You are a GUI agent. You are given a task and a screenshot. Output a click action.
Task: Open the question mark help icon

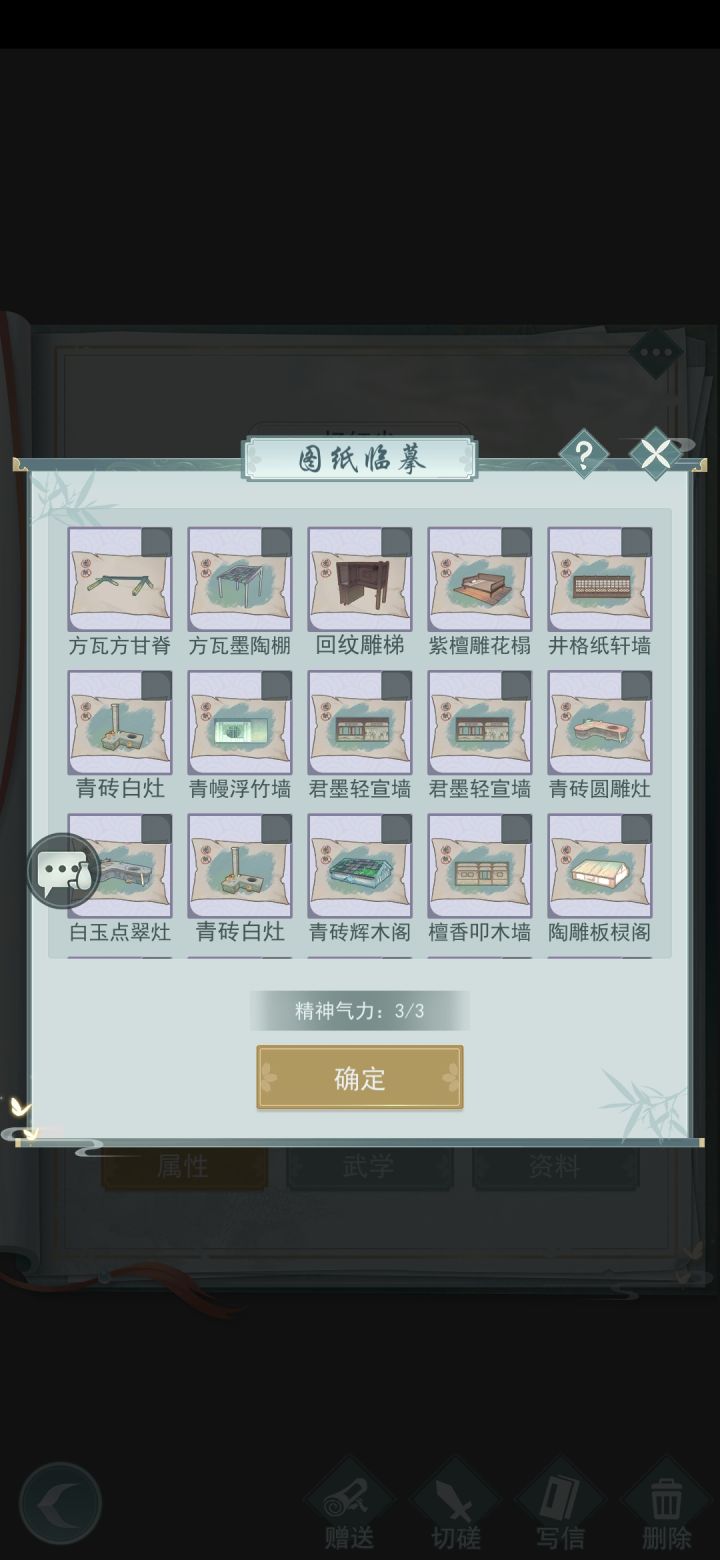(x=583, y=455)
